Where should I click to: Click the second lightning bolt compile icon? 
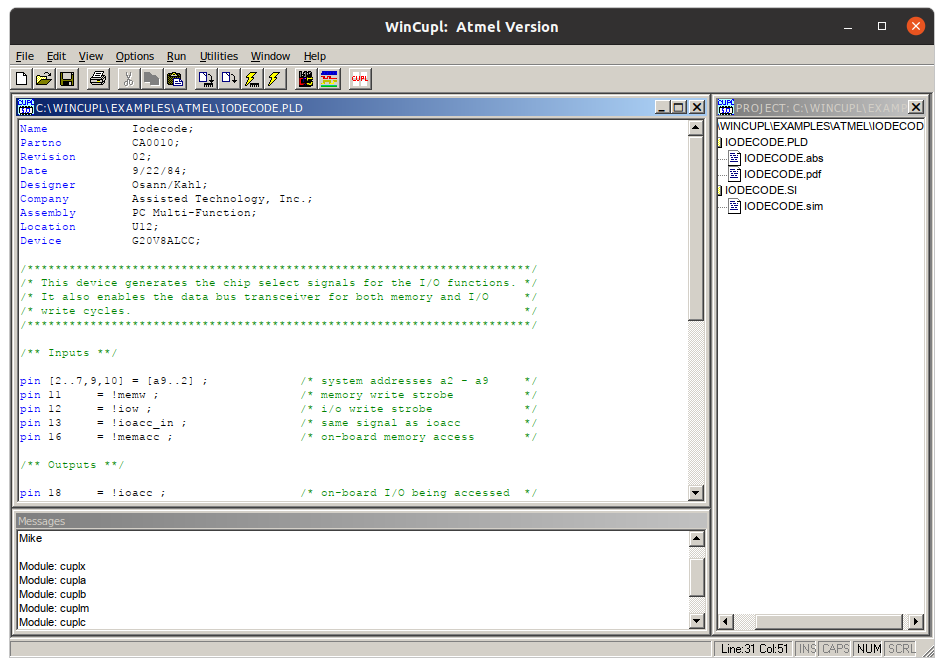pos(274,78)
